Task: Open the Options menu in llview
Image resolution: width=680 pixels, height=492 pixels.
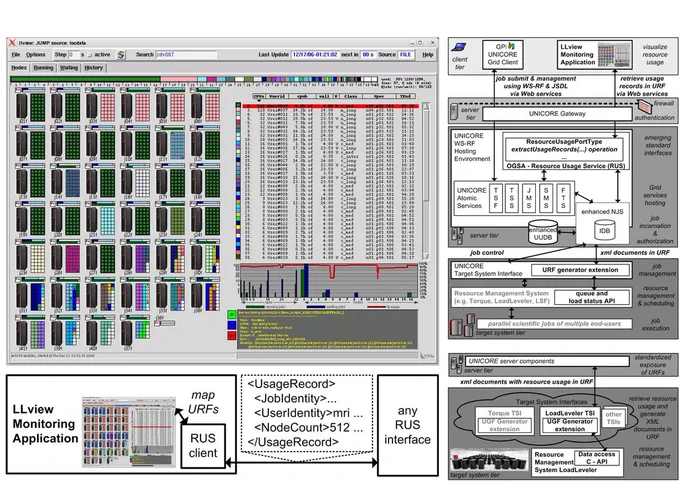Action: [x=36, y=55]
